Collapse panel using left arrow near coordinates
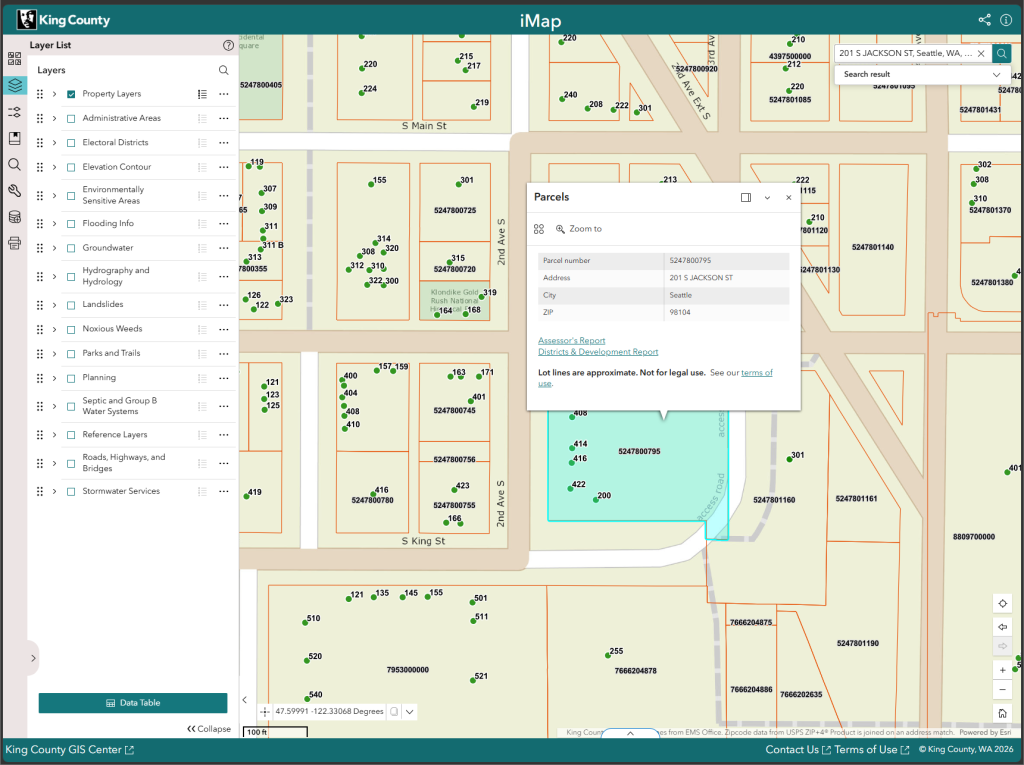Viewport: 1024px width, 765px height. pos(245,700)
